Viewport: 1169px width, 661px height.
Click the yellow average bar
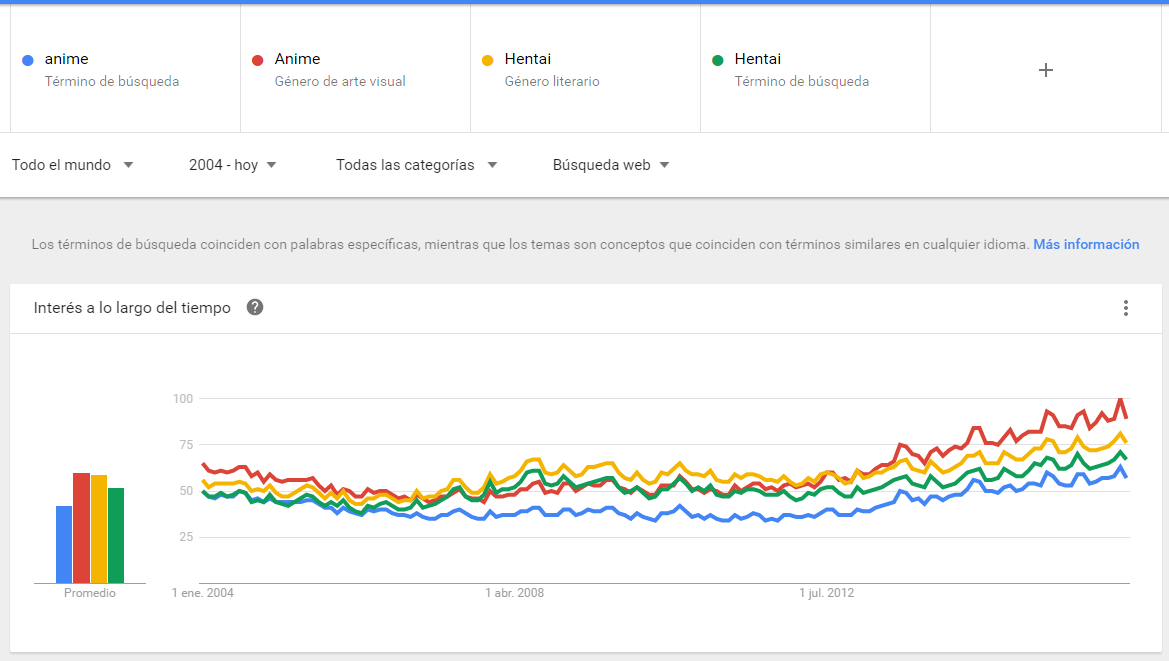pos(98,529)
